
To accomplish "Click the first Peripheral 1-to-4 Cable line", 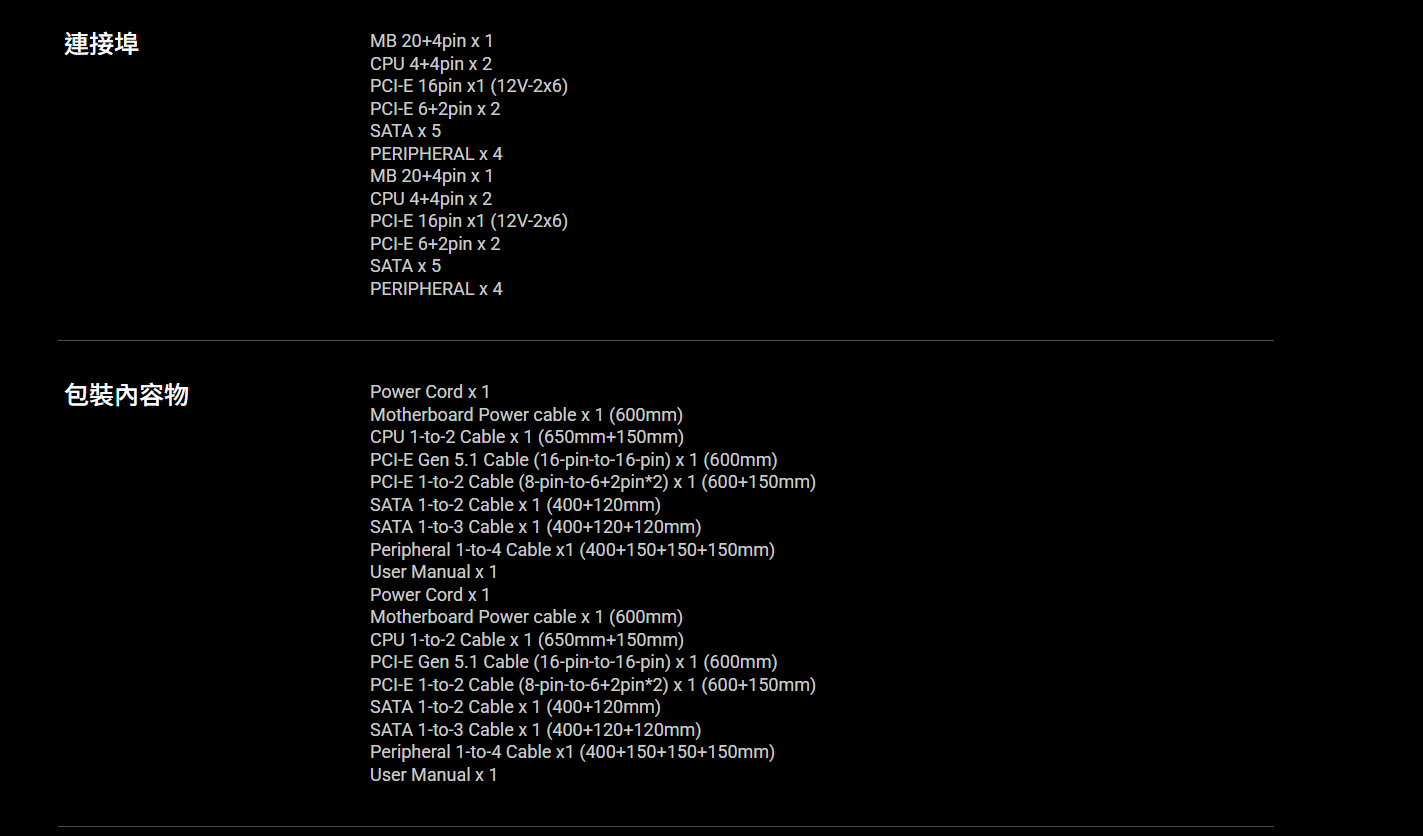I will [x=572, y=550].
